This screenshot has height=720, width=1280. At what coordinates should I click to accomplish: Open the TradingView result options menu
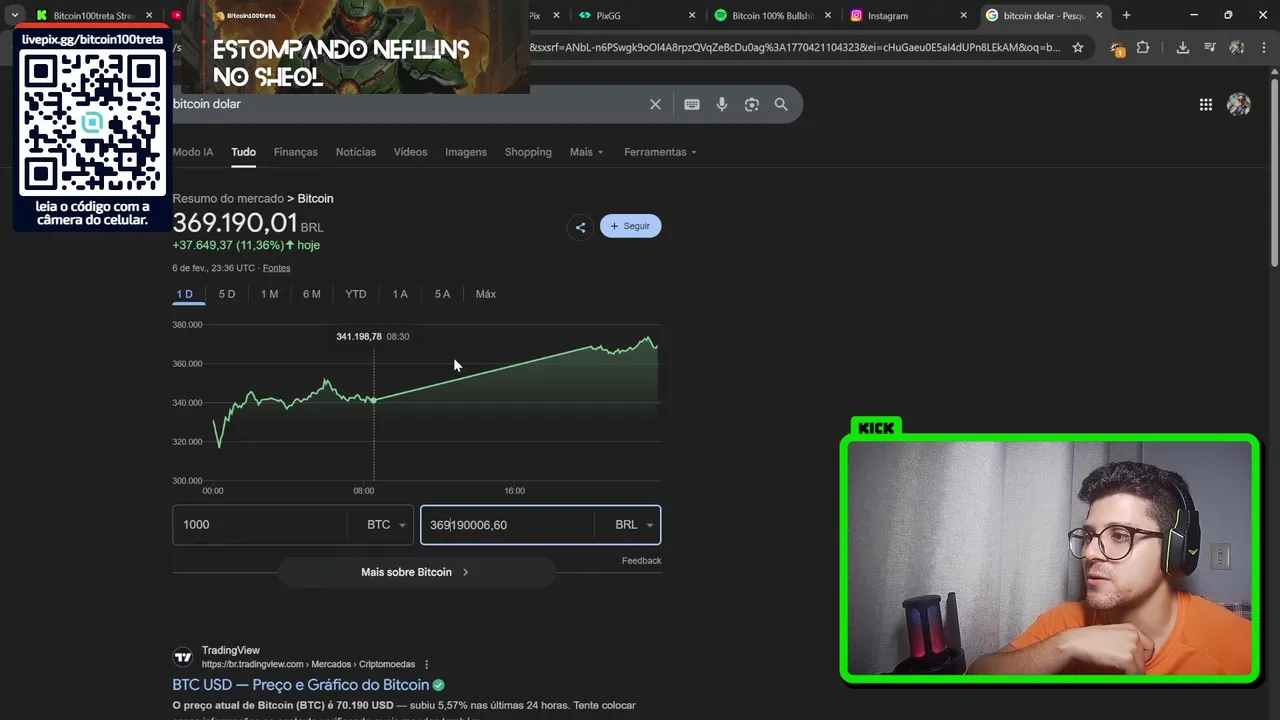coord(427,664)
